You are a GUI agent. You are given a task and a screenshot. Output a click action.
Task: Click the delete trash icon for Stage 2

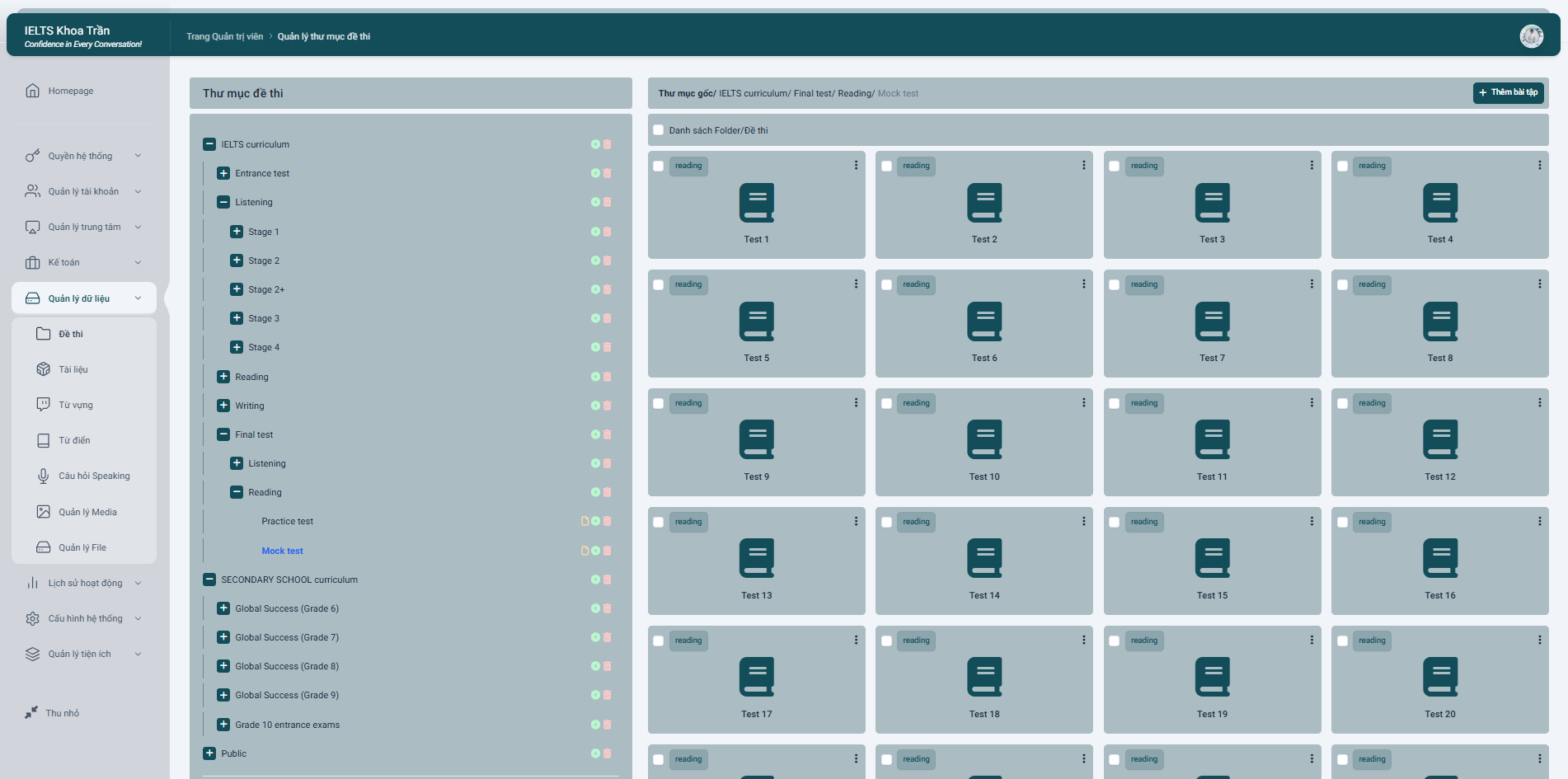point(608,260)
